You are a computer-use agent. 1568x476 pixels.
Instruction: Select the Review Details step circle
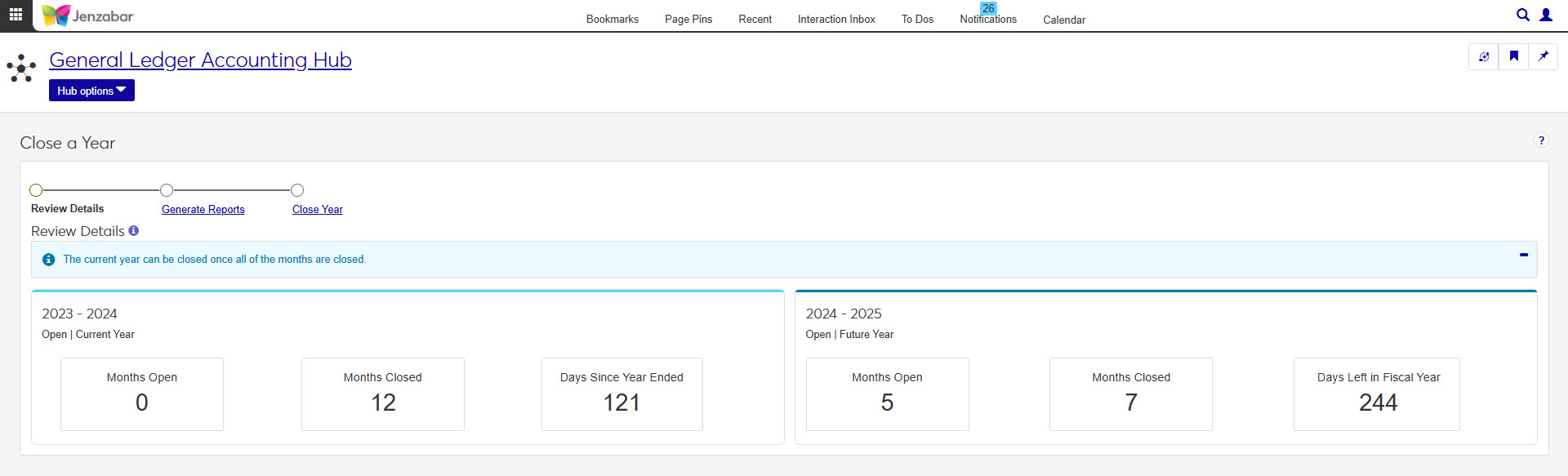coord(36,190)
